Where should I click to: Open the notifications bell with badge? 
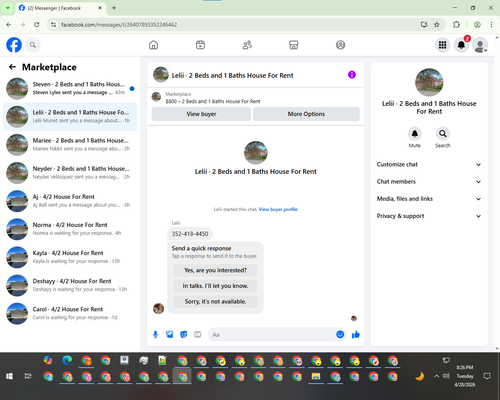(x=461, y=45)
